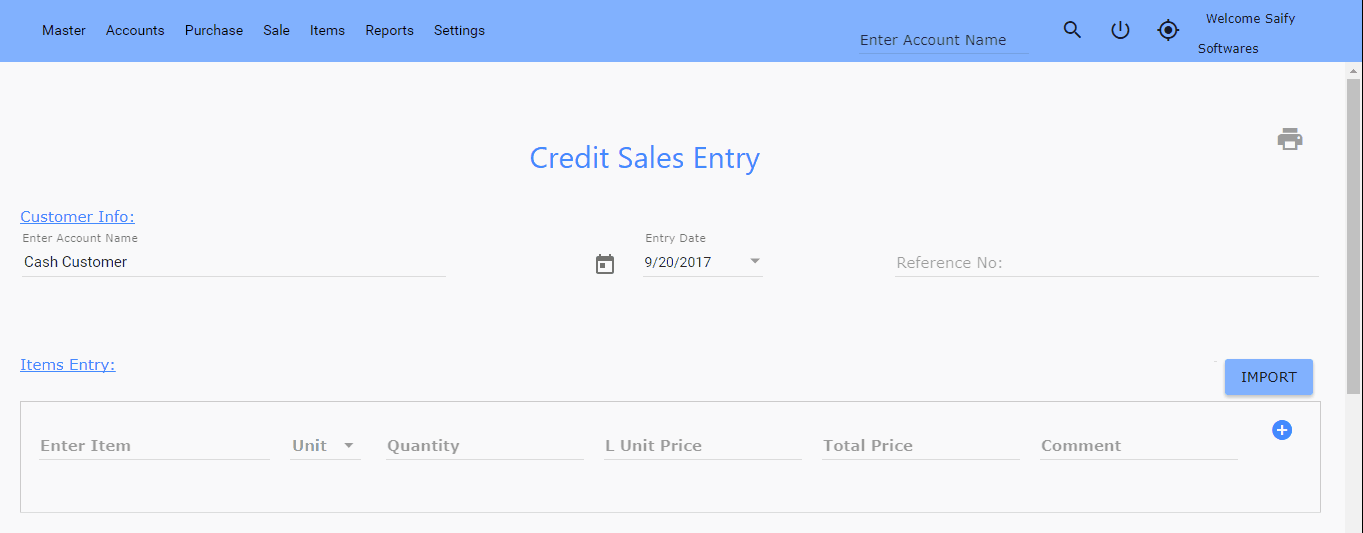This screenshot has height=533, width=1363.
Task: Click the Enter Item field
Action: click(154, 446)
